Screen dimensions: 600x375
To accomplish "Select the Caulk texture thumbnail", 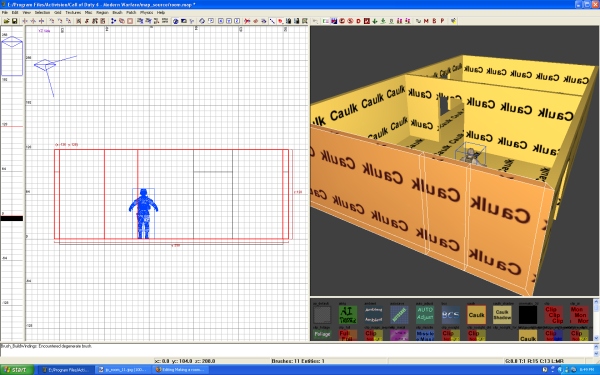I will [476, 315].
